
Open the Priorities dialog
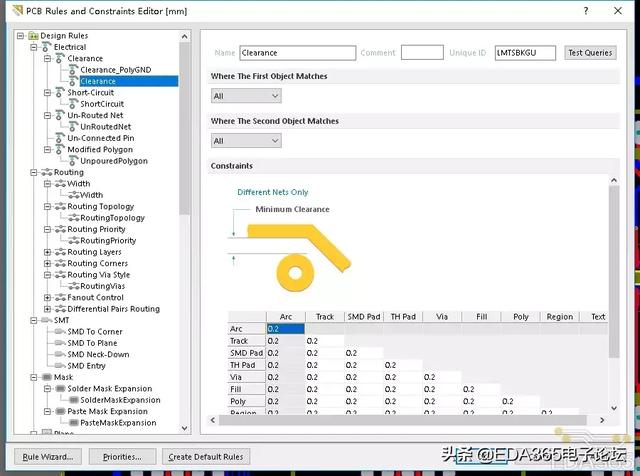click(122, 457)
